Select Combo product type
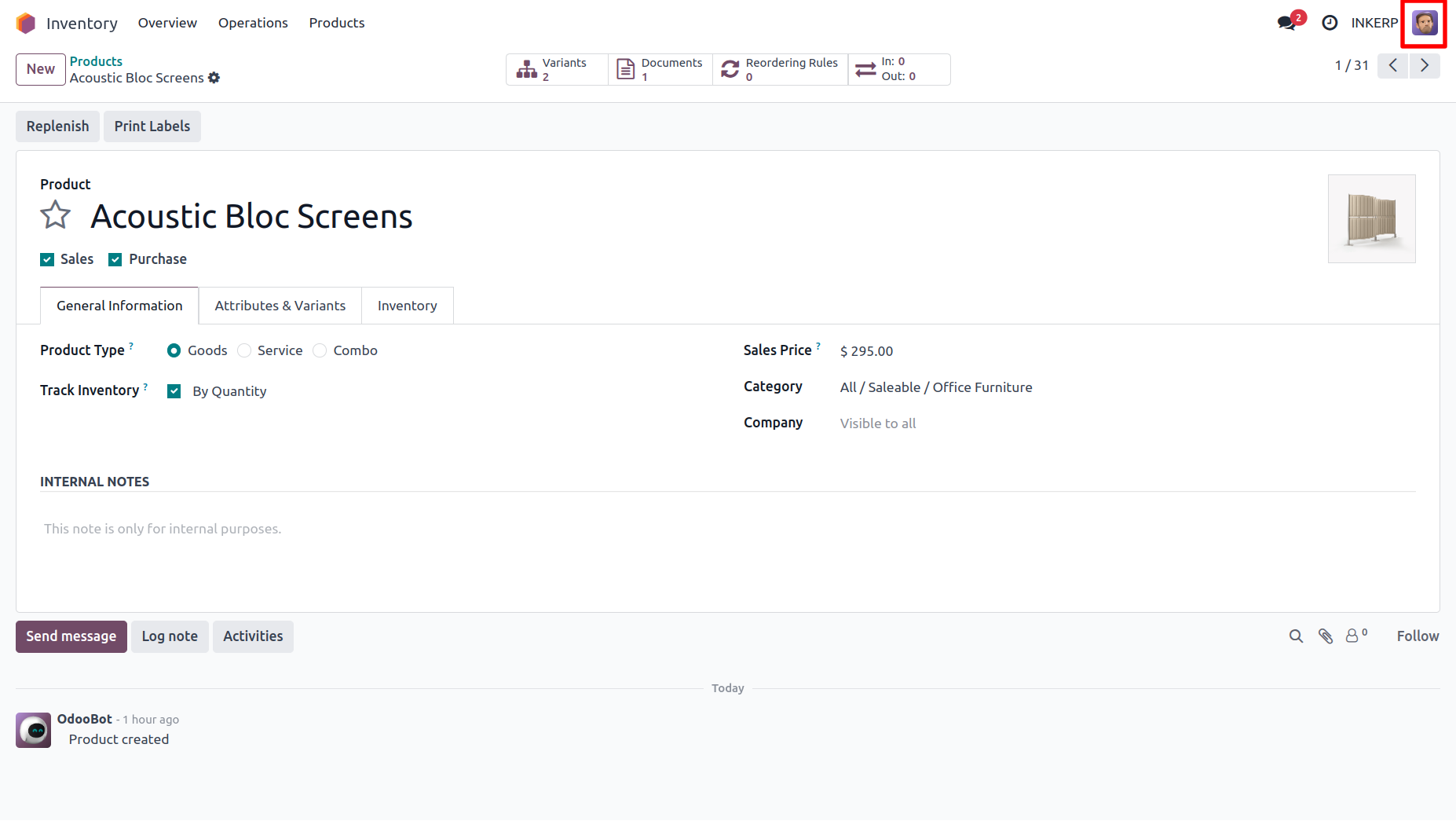The height and width of the screenshot is (821, 1456). (x=320, y=350)
